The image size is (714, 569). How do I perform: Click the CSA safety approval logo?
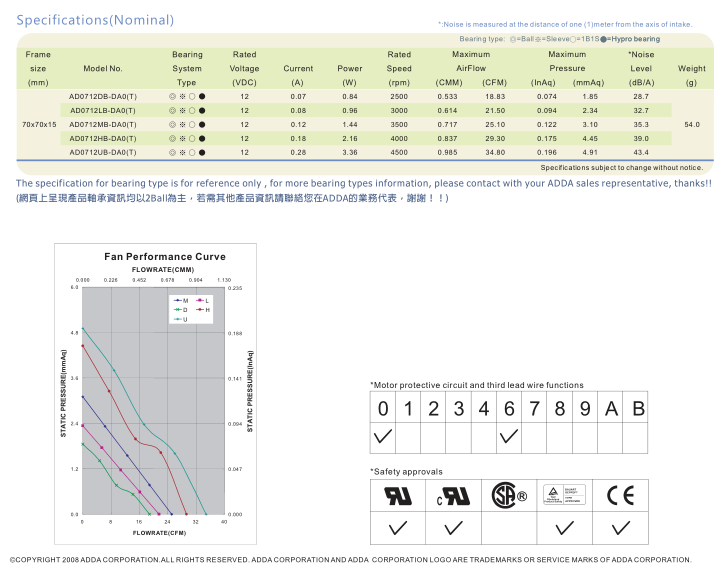[x=509, y=495]
